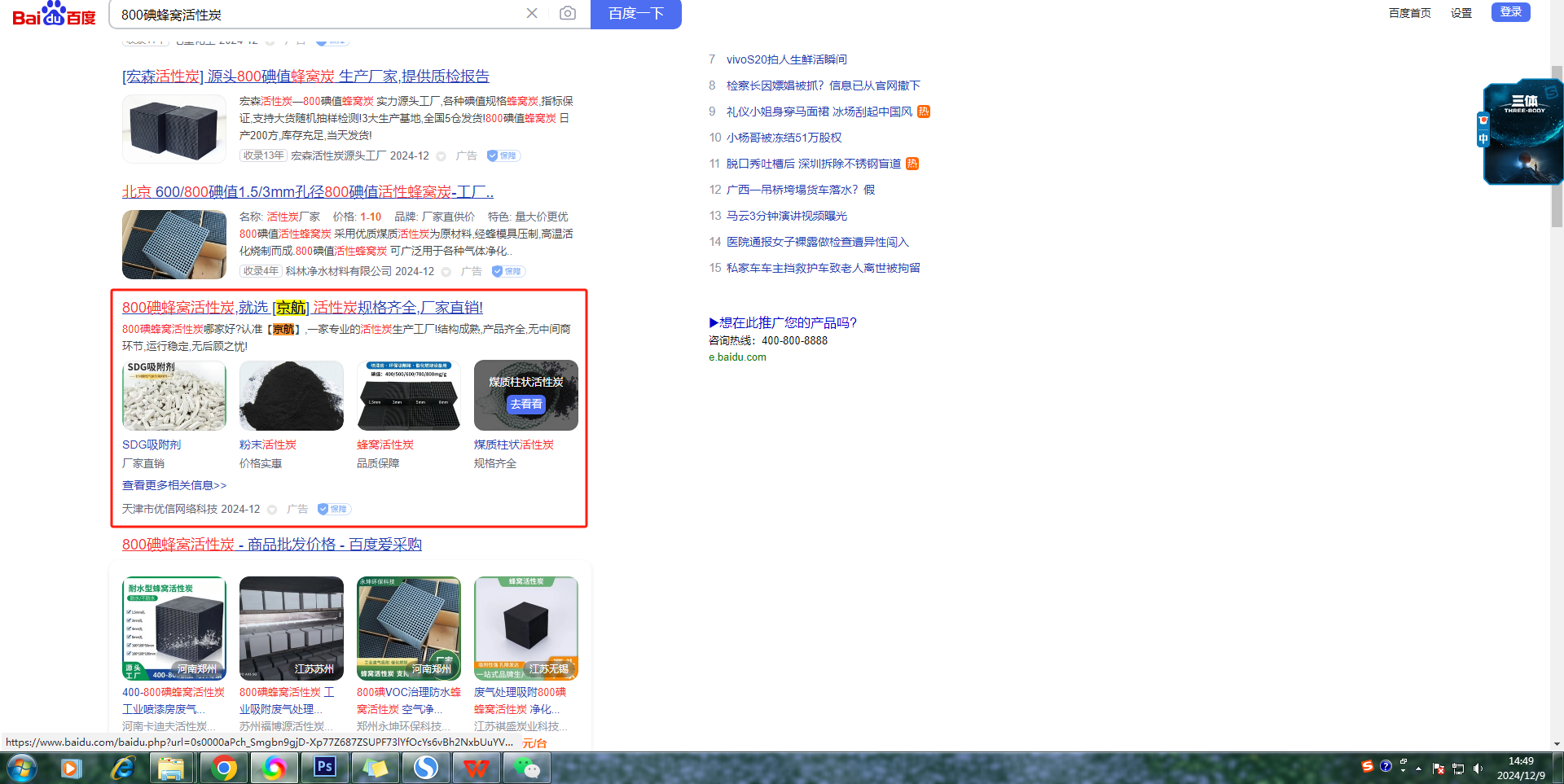
Task: Open the 设置 menu
Action: (1461, 13)
